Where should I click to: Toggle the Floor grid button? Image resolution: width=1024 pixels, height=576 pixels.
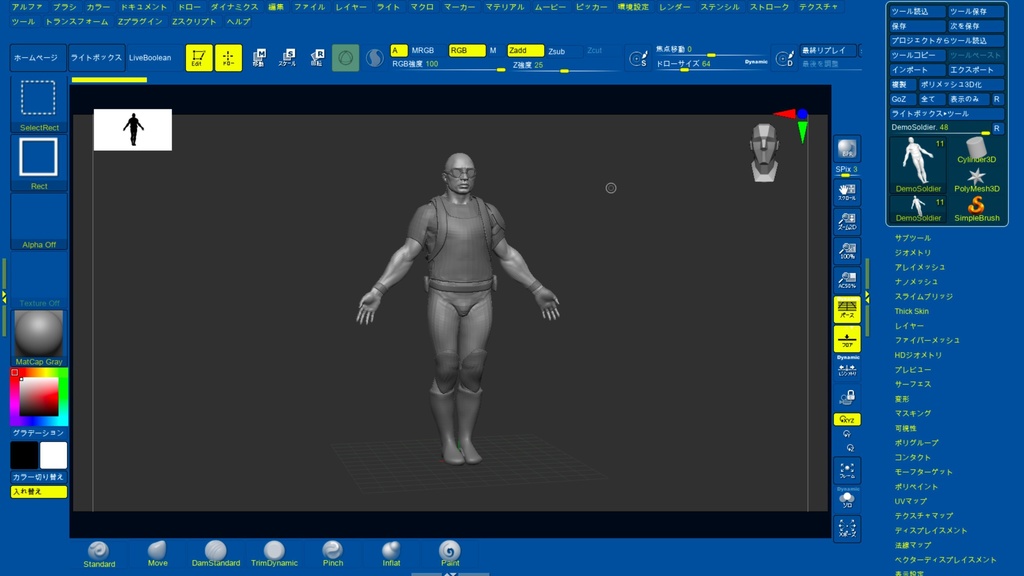pos(847,339)
